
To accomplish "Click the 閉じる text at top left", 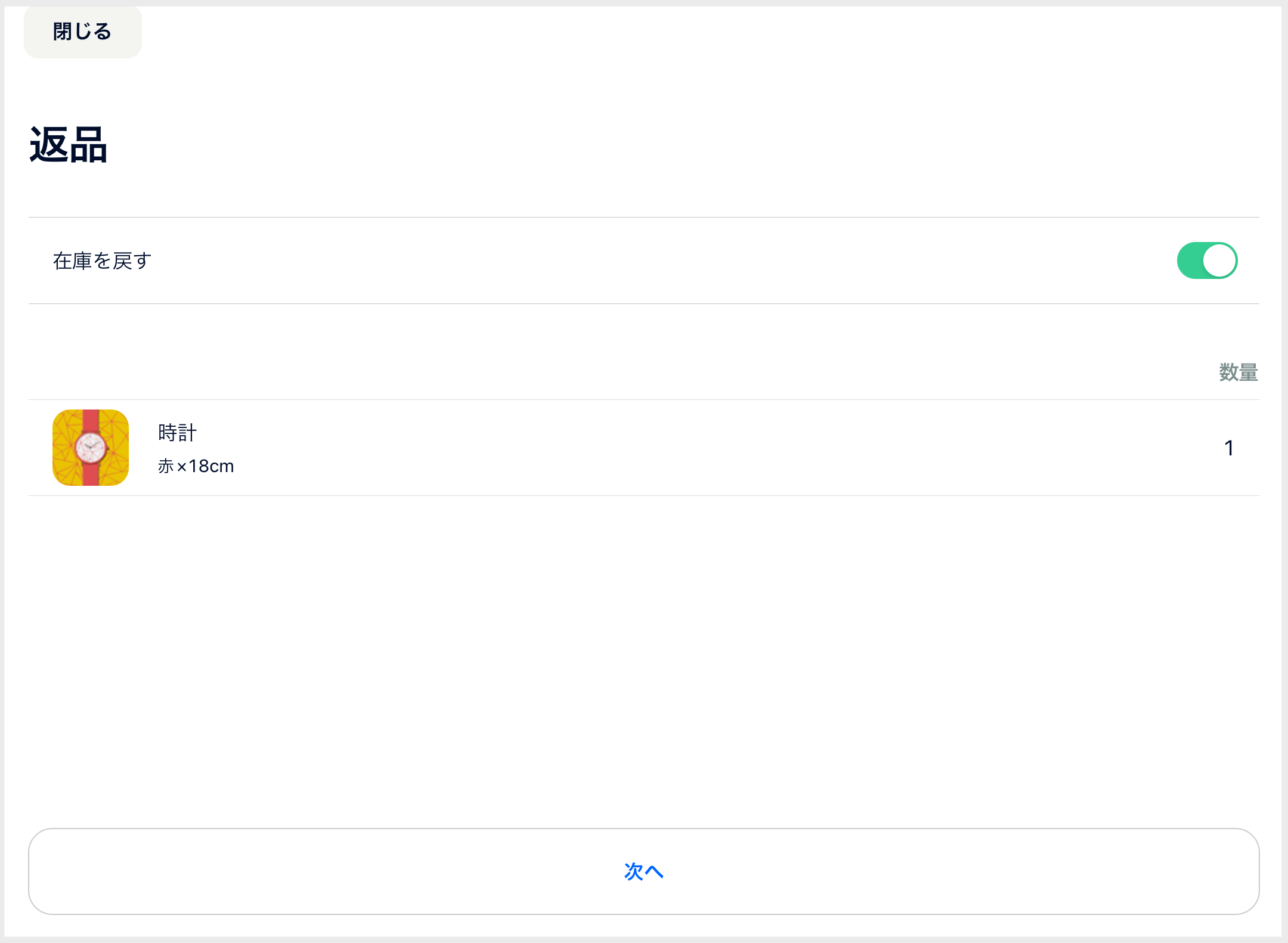I will point(83,32).
